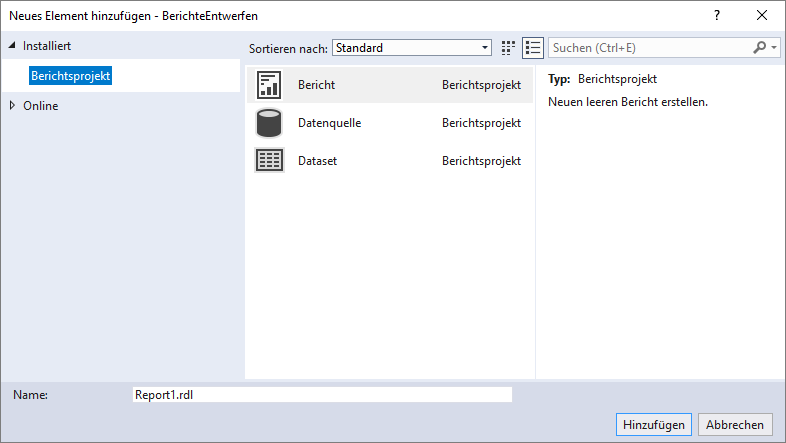Open the Sortieren nach dropdown
The image size is (786, 443).
412,48
